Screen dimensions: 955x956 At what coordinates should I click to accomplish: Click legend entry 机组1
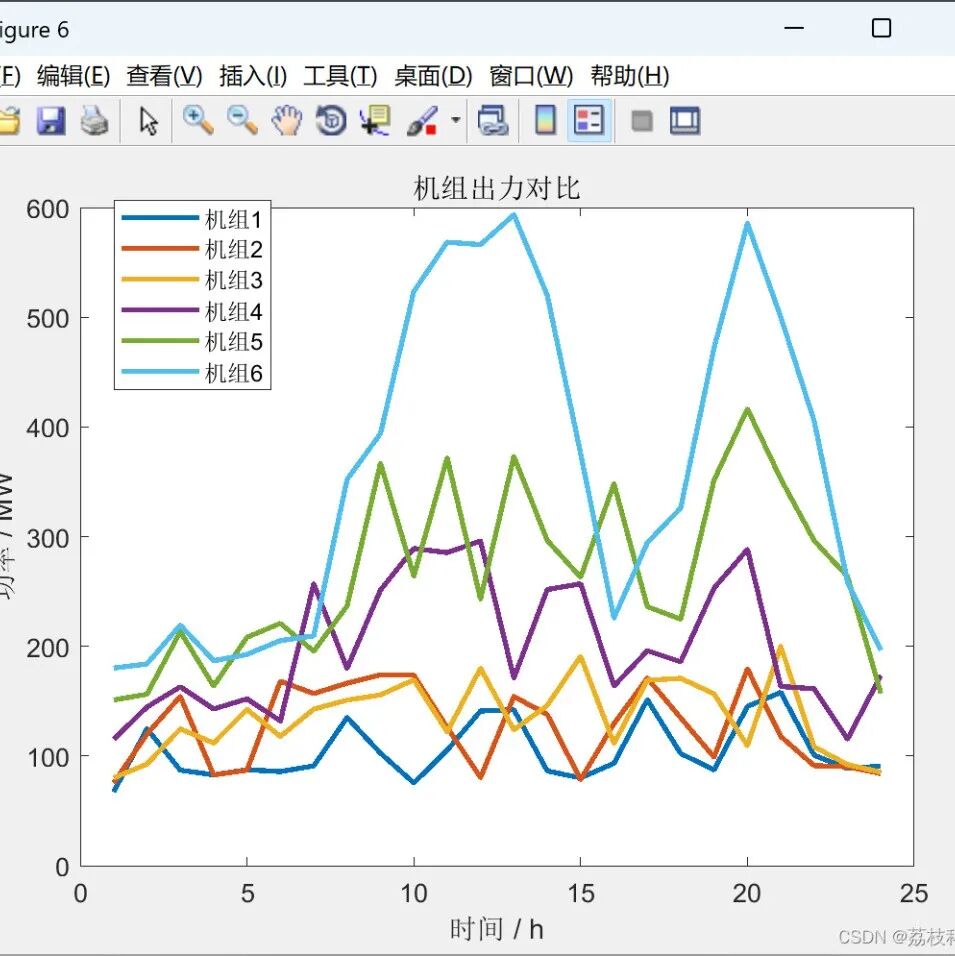pos(234,219)
